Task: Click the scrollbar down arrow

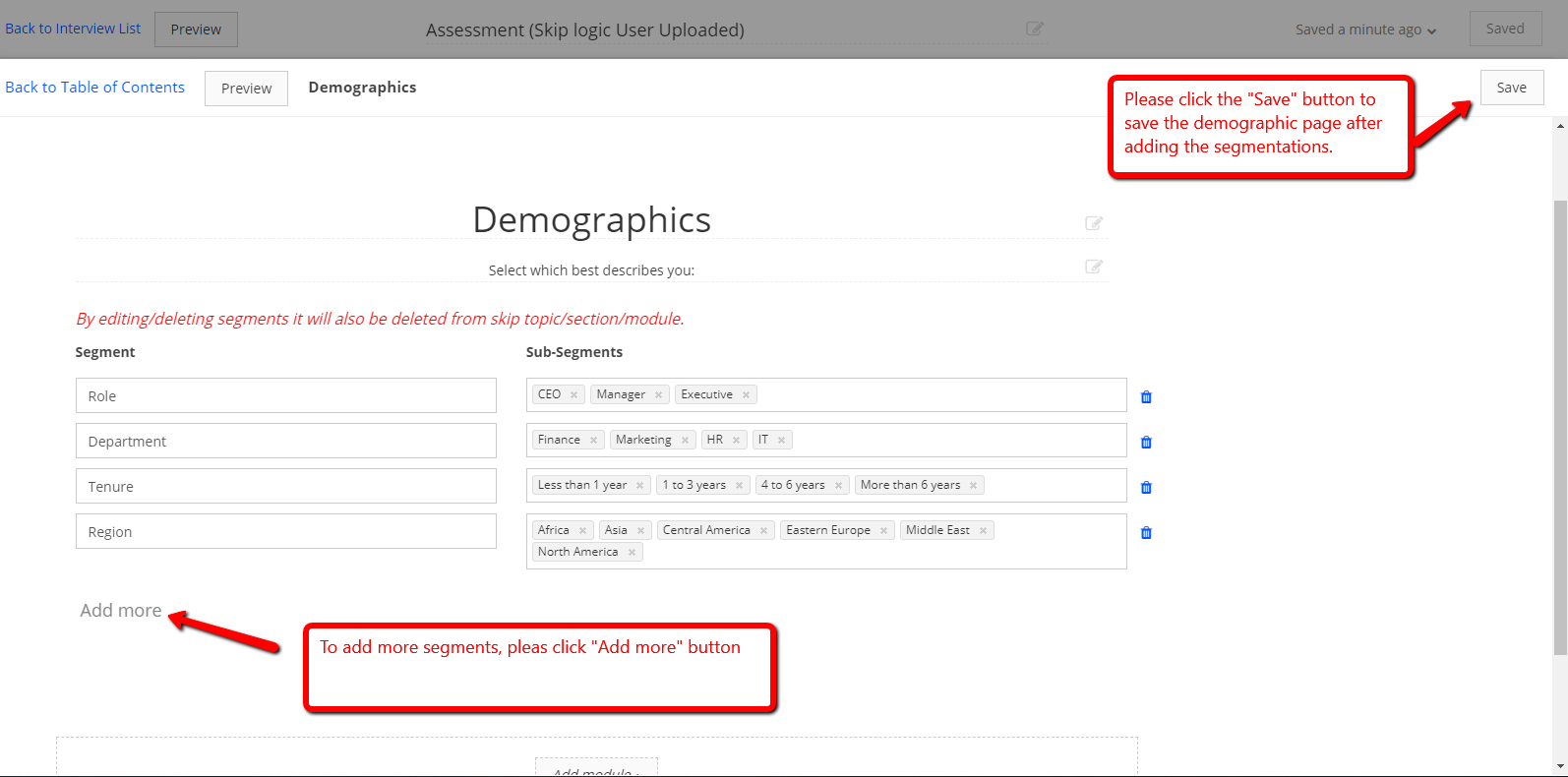Action: [1560, 766]
